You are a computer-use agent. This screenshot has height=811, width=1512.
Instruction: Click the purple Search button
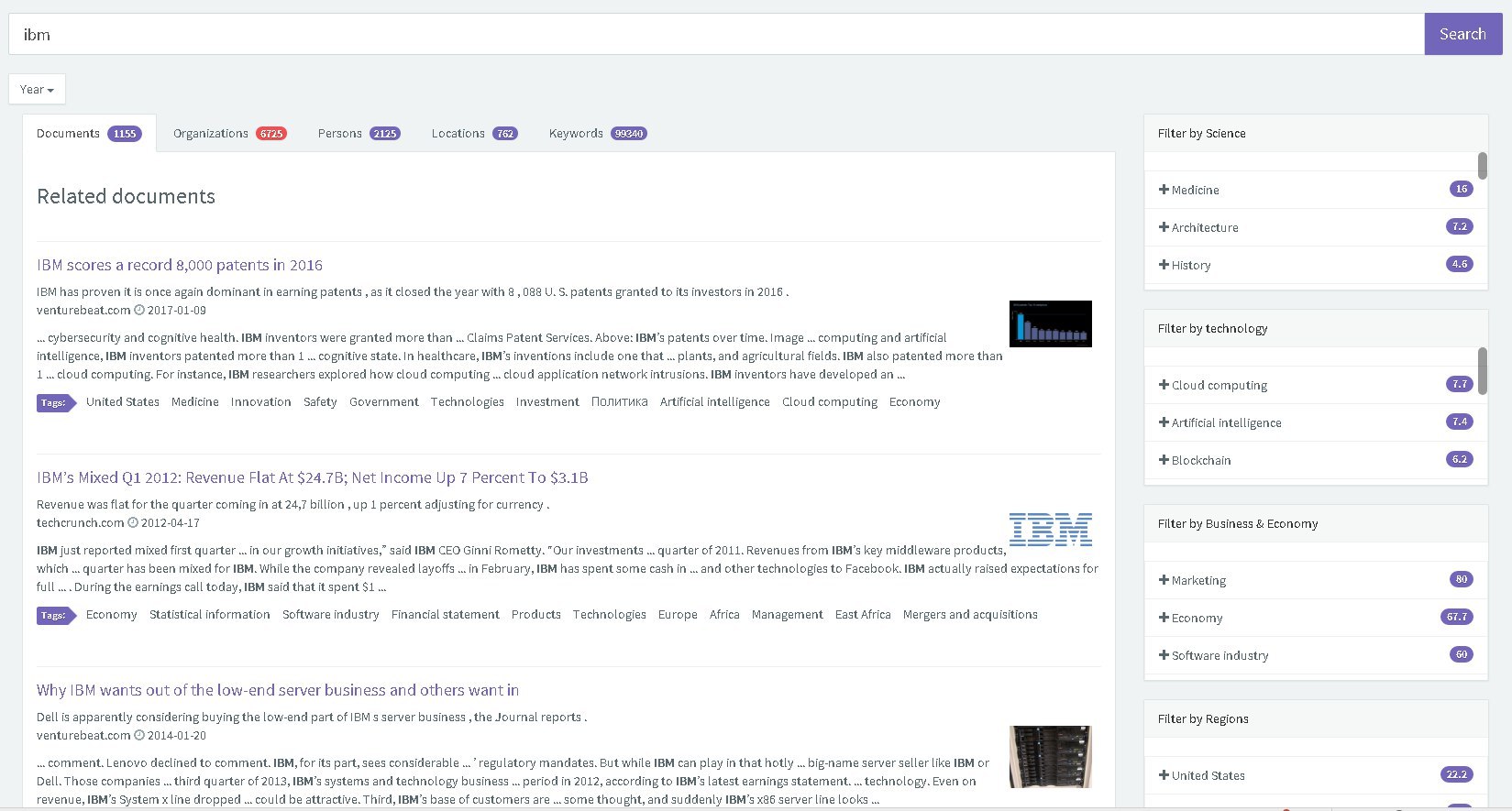pyautogui.click(x=1462, y=34)
